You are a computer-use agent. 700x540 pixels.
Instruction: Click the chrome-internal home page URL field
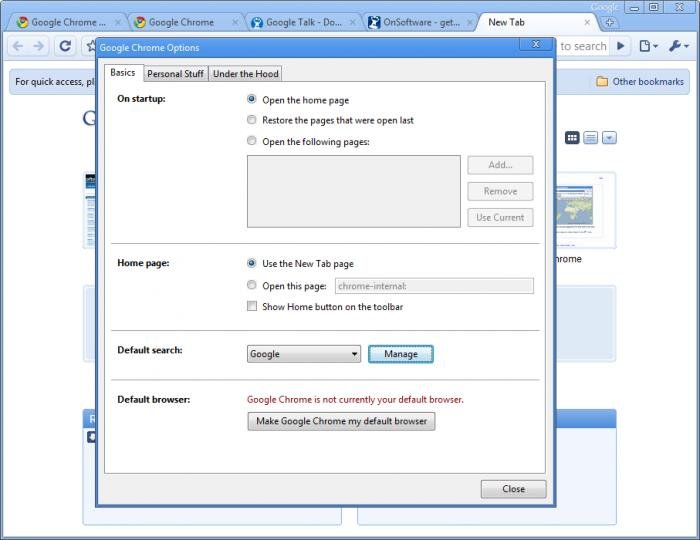[x=434, y=286]
